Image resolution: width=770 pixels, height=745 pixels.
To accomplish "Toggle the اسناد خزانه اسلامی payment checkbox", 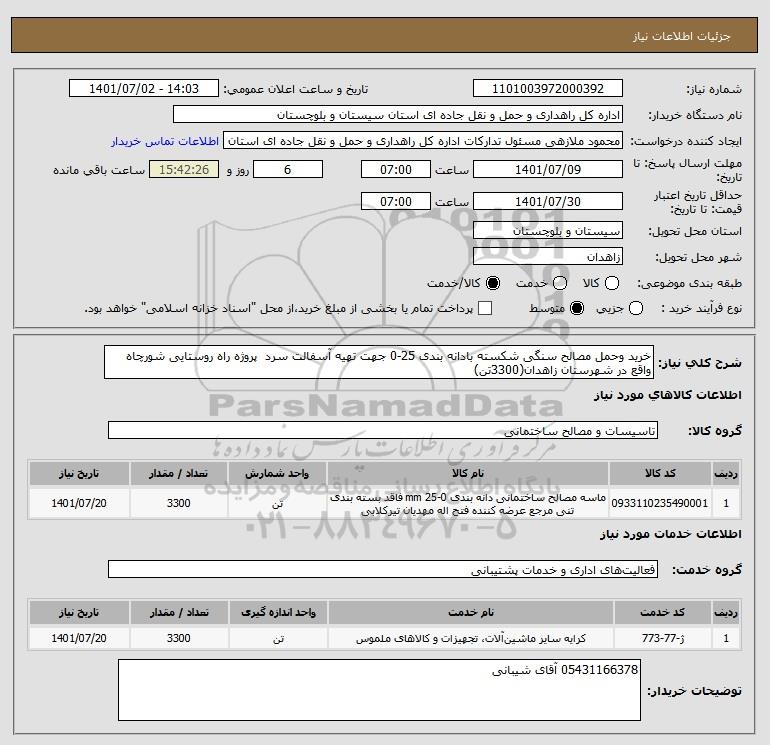I will (x=485, y=308).
